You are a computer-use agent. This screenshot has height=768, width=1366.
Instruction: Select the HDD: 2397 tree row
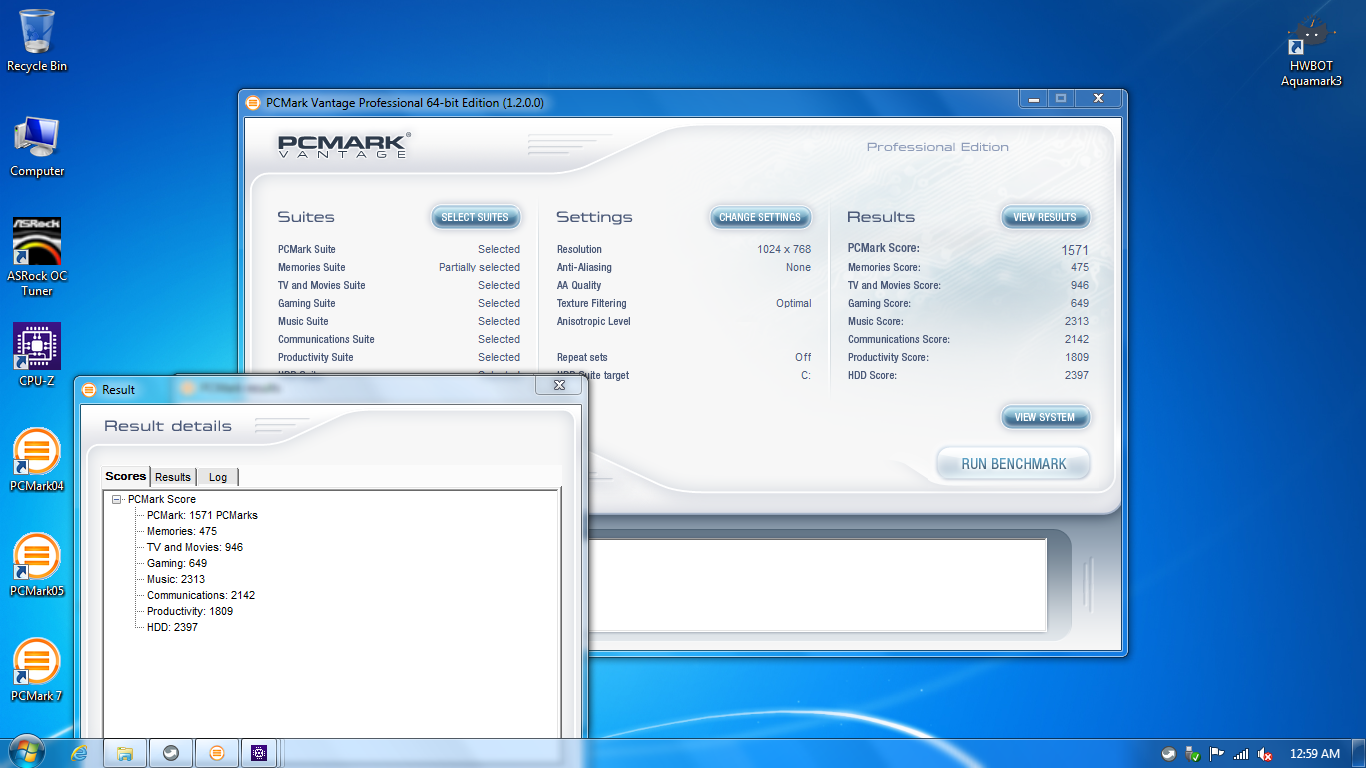(x=172, y=627)
